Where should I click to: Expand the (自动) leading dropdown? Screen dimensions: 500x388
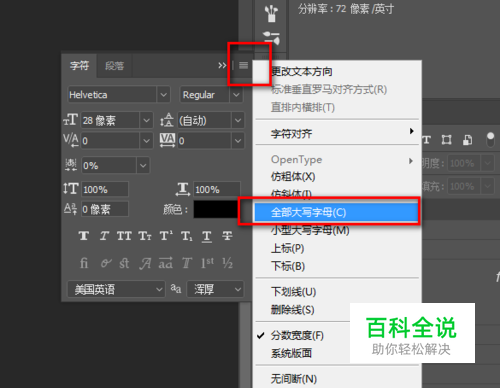(238, 120)
